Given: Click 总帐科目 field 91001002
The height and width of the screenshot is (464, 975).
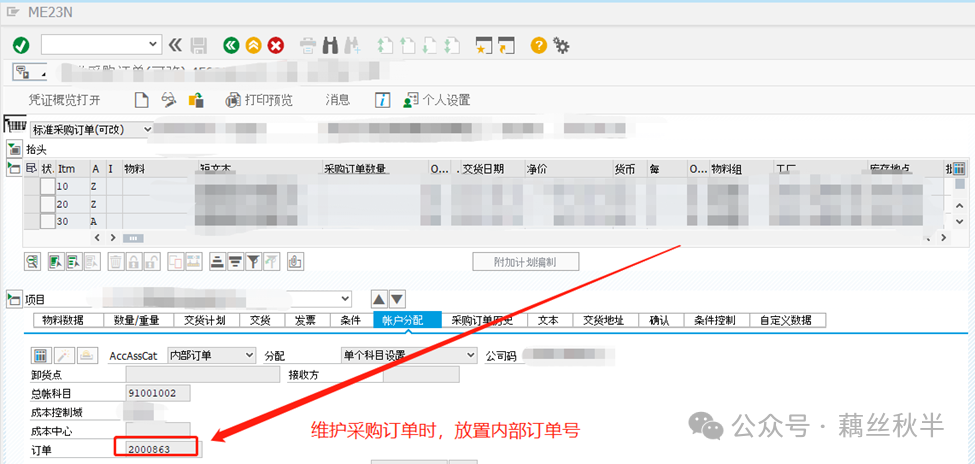Looking at the screenshot, I should 158,393.
